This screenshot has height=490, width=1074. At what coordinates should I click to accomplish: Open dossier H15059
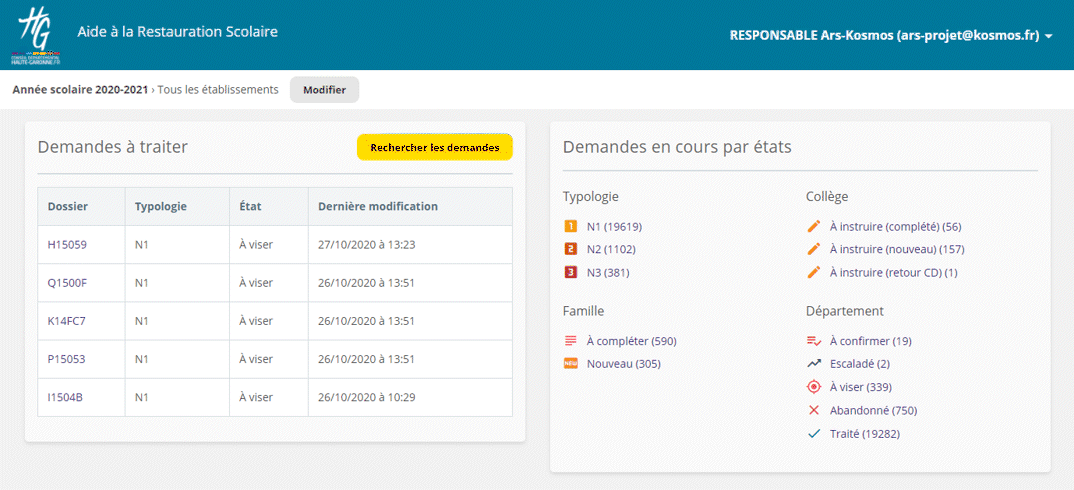(67, 244)
